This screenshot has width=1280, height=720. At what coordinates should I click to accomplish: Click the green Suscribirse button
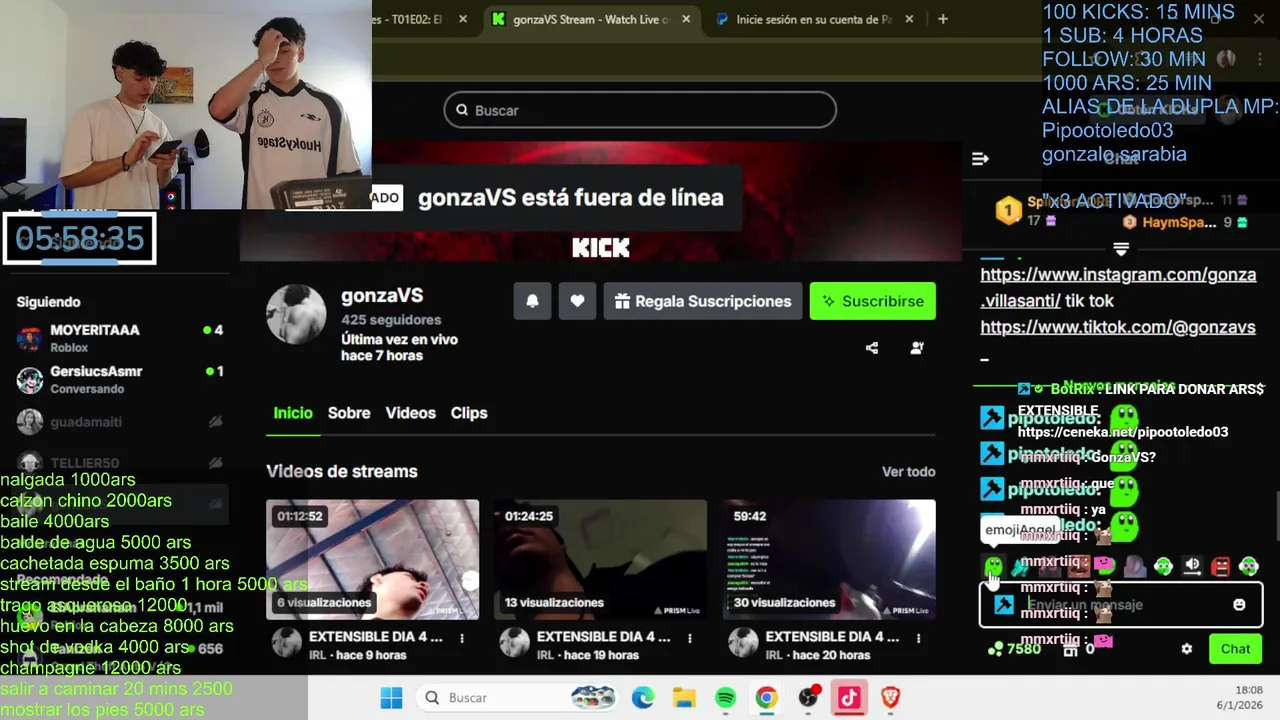[872, 301]
